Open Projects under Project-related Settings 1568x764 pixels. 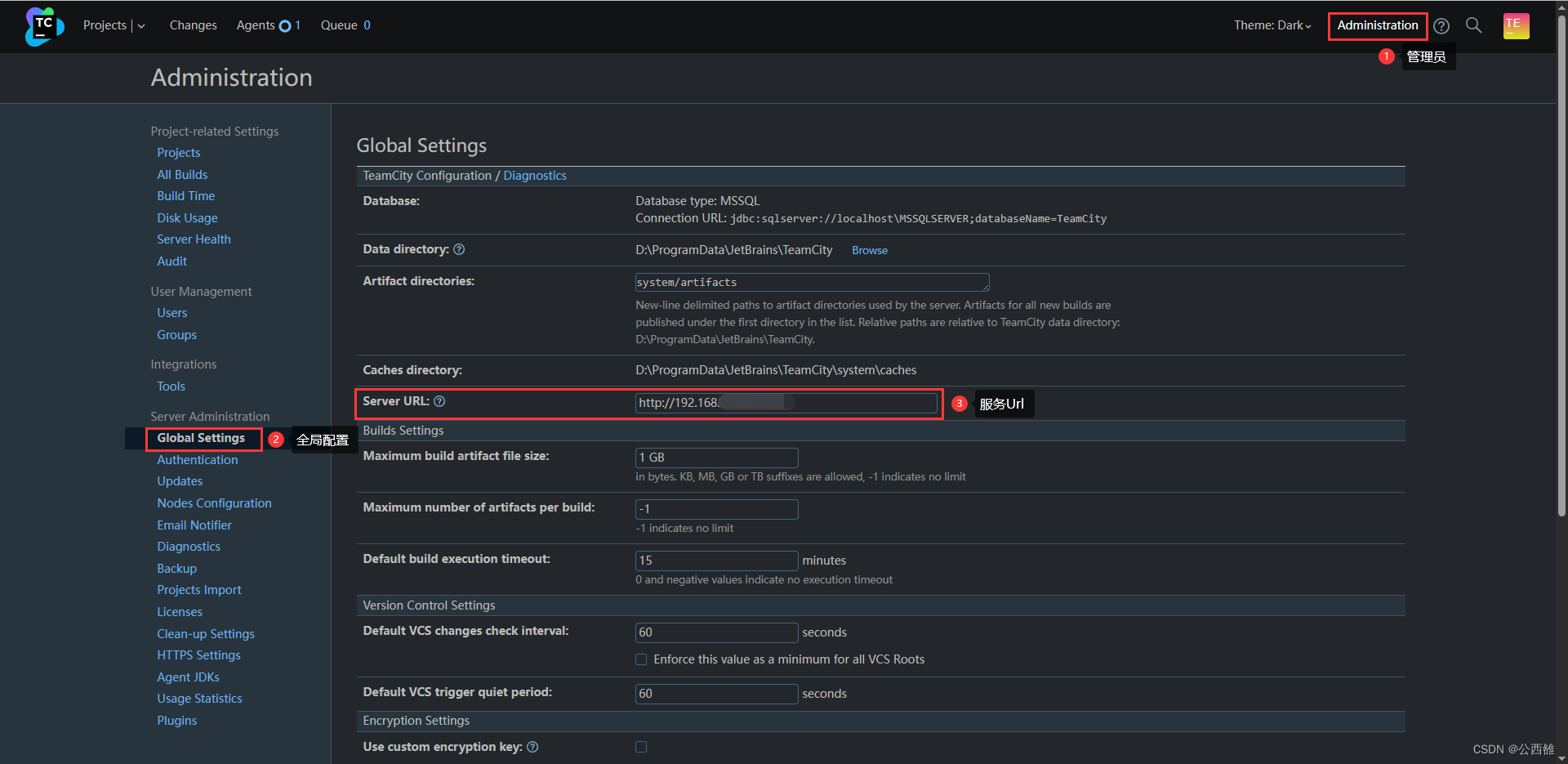pyautogui.click(x=179, y=153)
